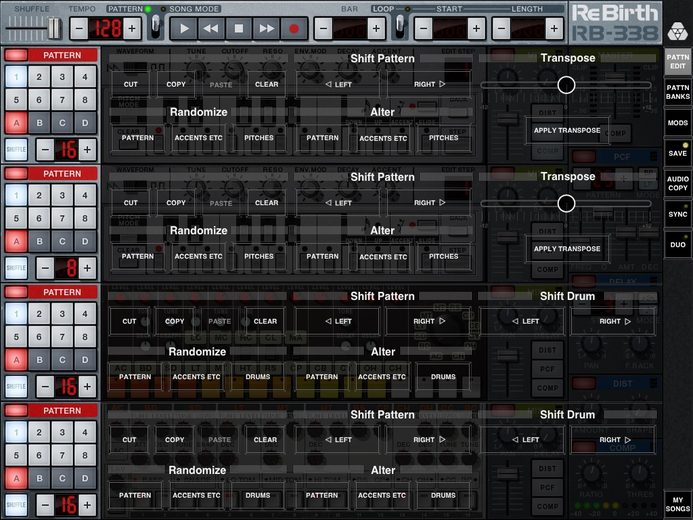
Task: Open the Mods tab
Action: point(678,123)
